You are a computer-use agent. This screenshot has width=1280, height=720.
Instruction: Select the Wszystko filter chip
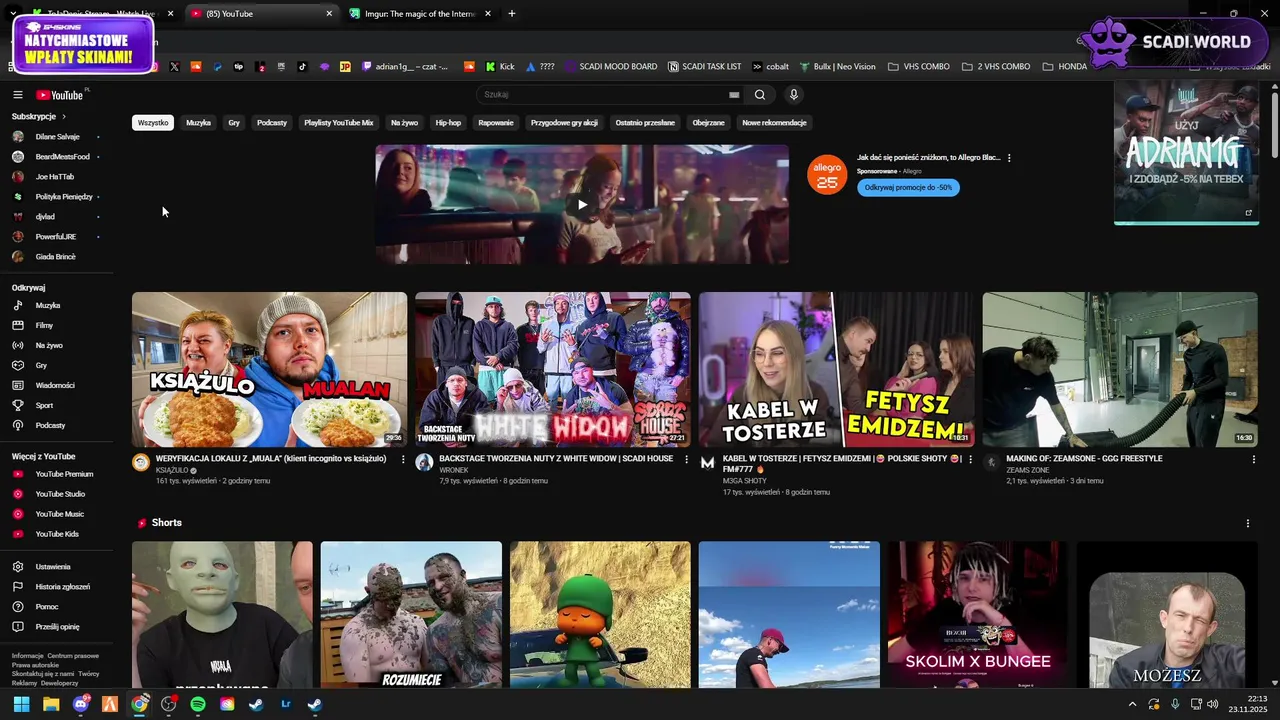(x=153, y=123)
